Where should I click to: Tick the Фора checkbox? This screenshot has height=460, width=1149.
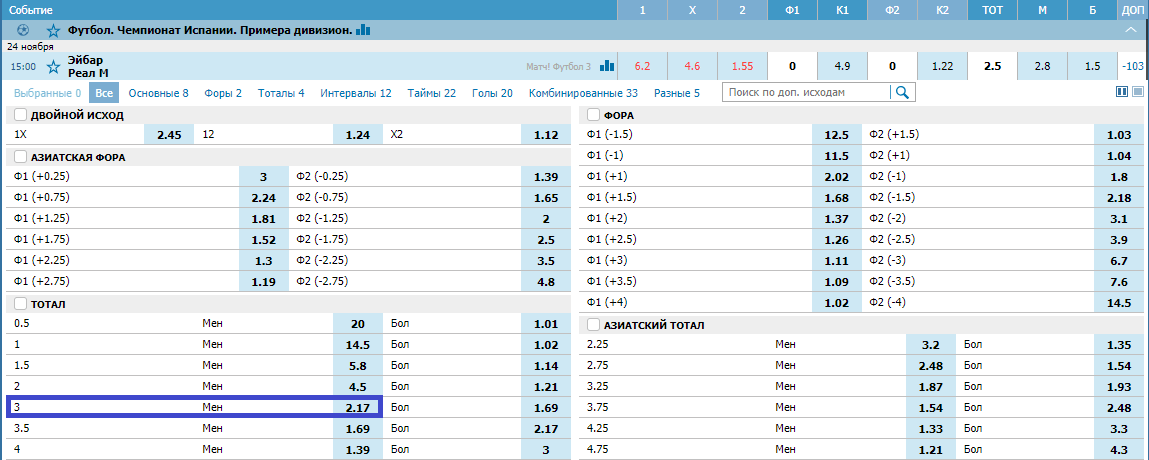pyautogui.click(x=593, y=115)
